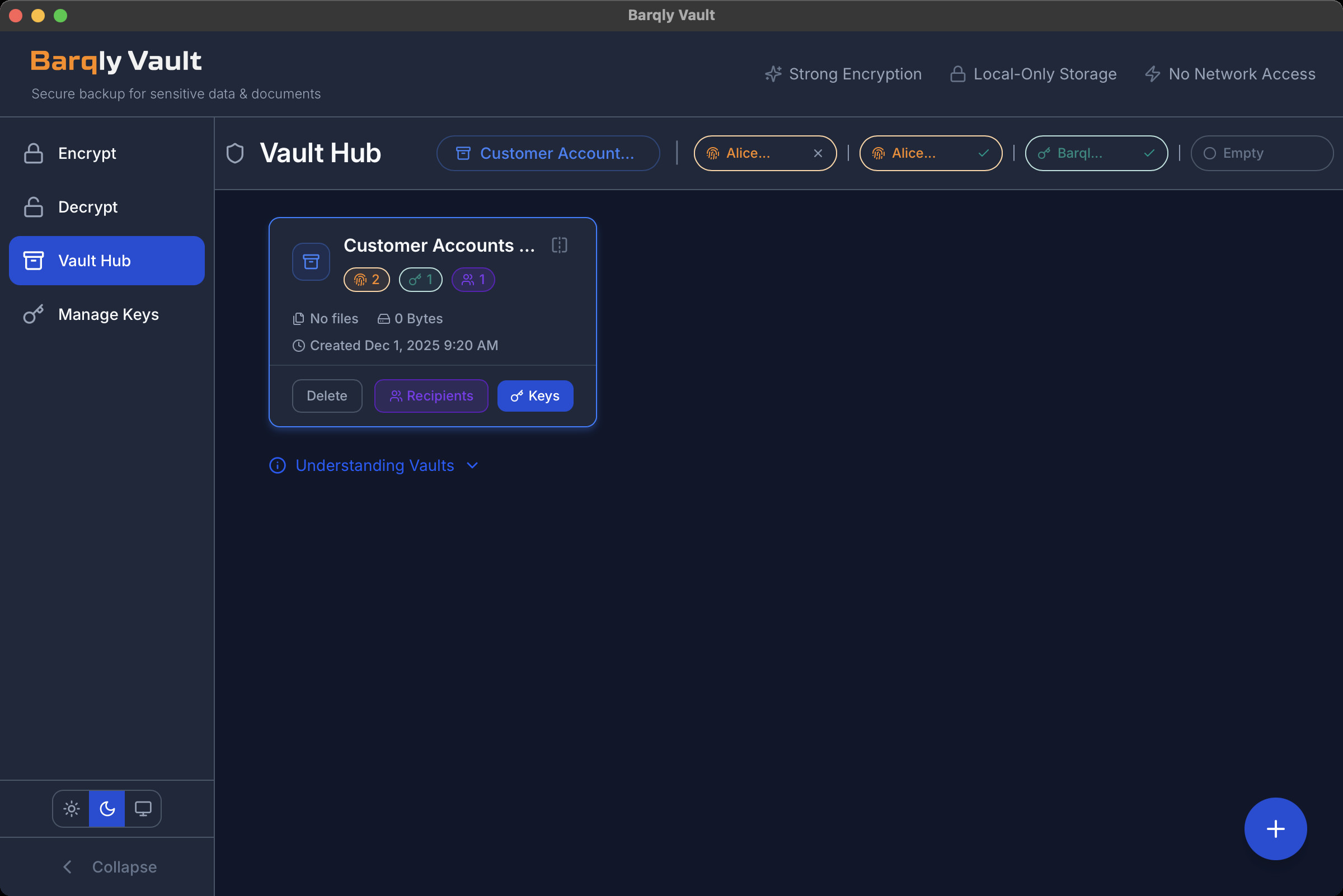The image size is (1343, 896).
Task: Click the green key badge showing 1
Action: tap(420, 280)
